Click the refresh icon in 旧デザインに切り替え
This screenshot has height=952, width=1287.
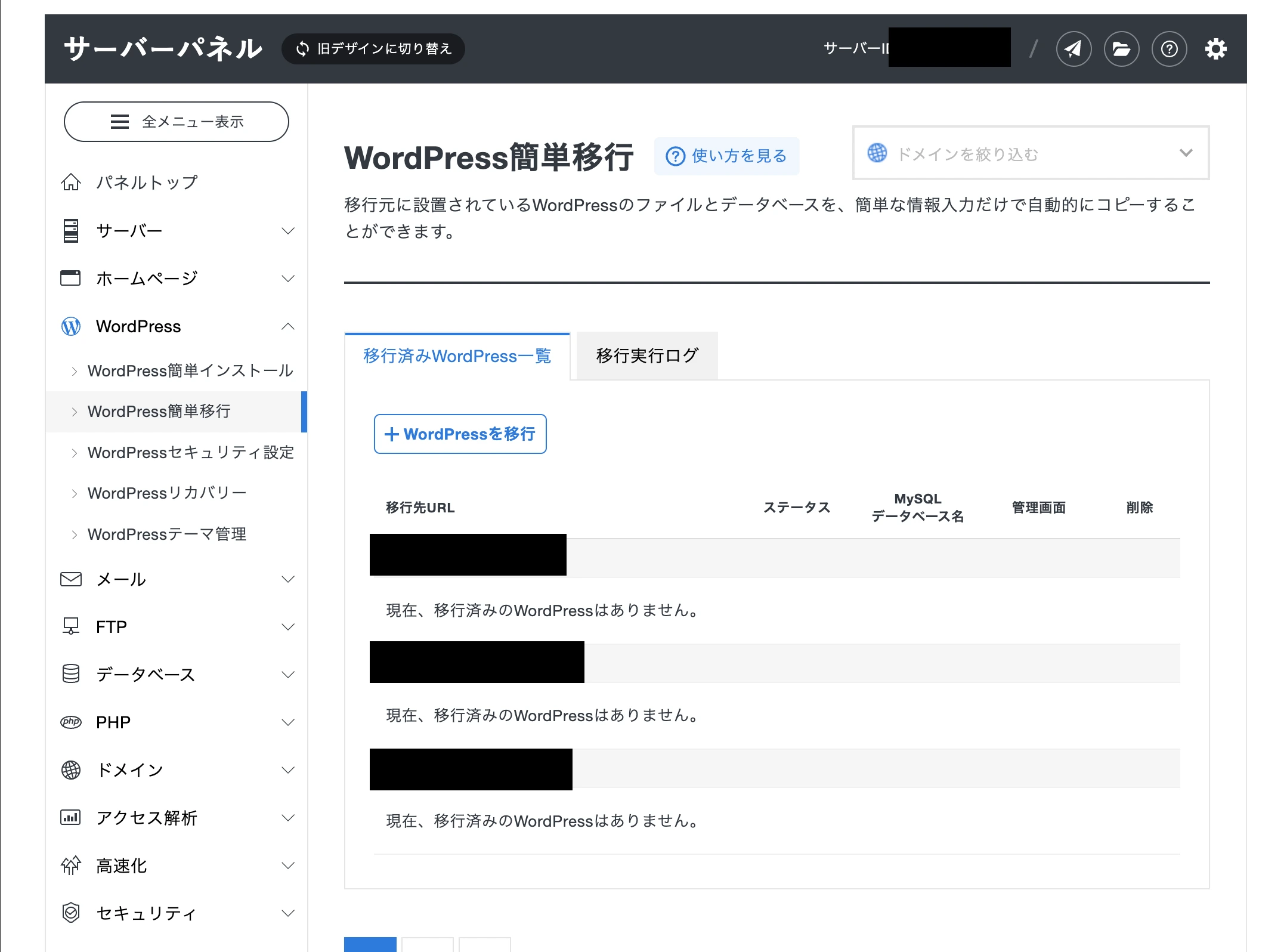coord(302,49)
